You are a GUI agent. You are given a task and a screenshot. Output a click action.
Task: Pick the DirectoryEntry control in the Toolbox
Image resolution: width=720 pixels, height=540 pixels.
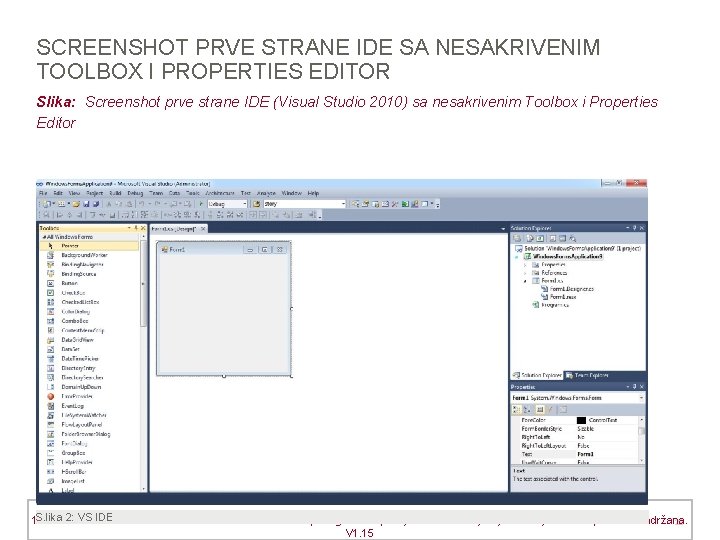point(89,368)
